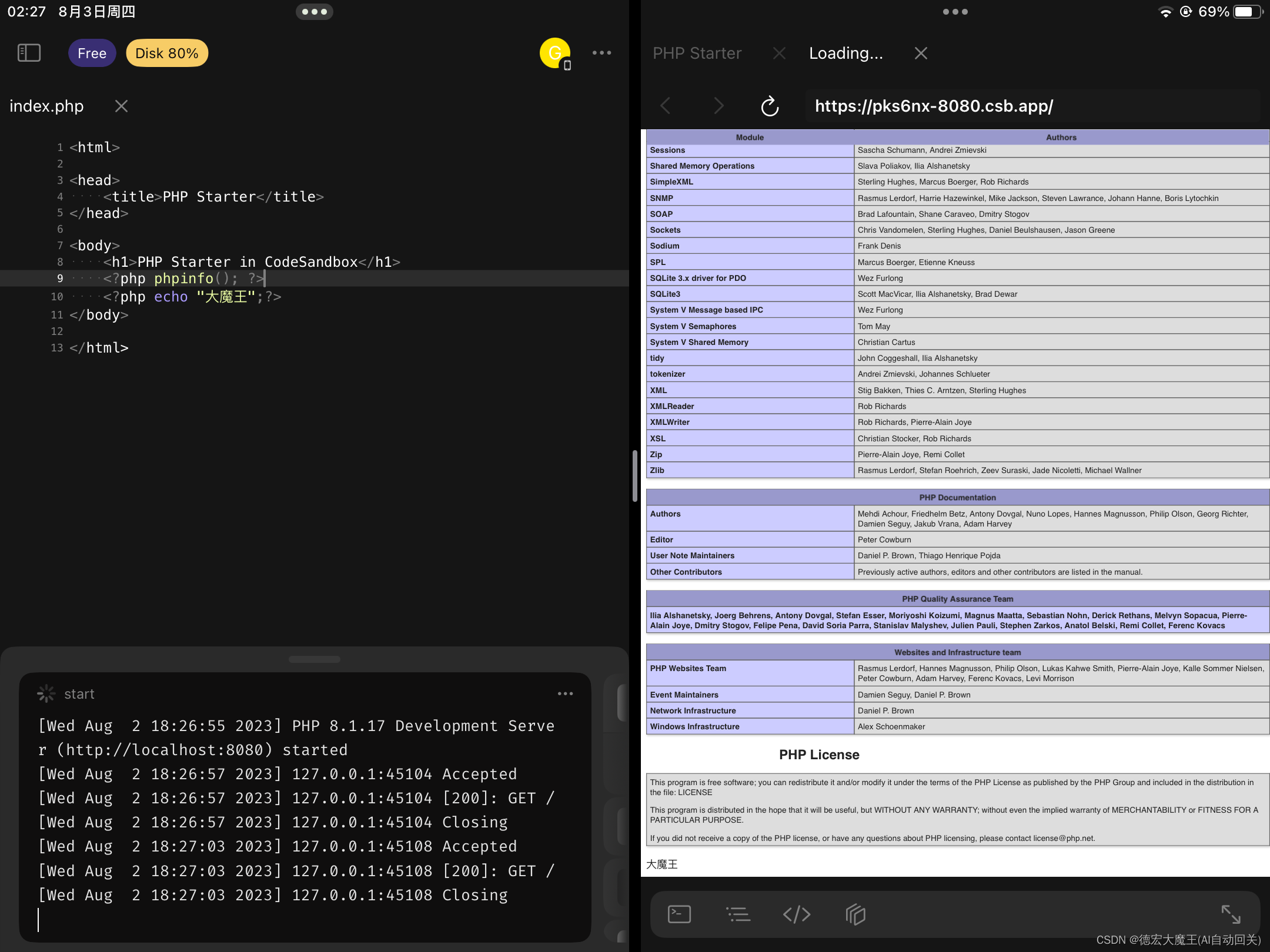The height and width of the screenshot is (952, 1270).
Task: Toggle the sidebar panel icon
Action: coord(29,53)
